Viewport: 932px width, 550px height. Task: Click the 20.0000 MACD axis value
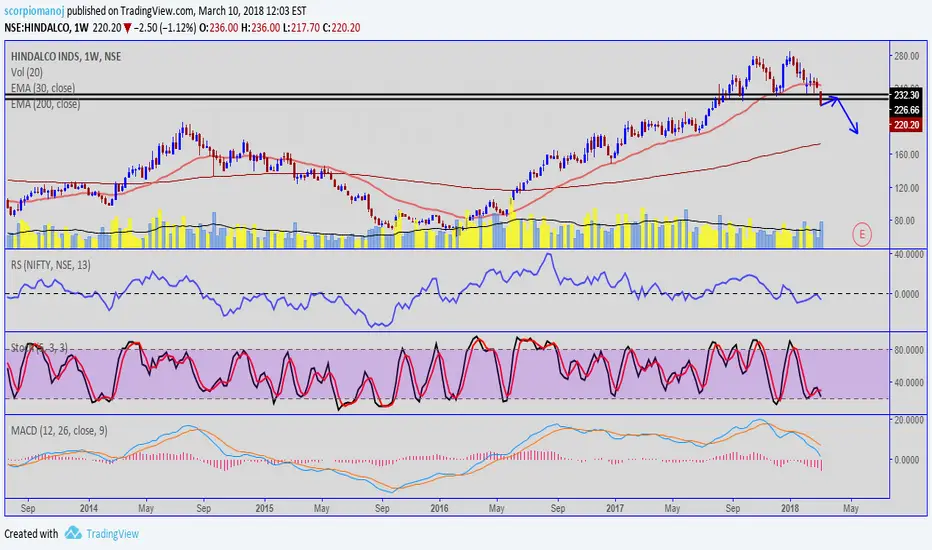pos(909,420)
